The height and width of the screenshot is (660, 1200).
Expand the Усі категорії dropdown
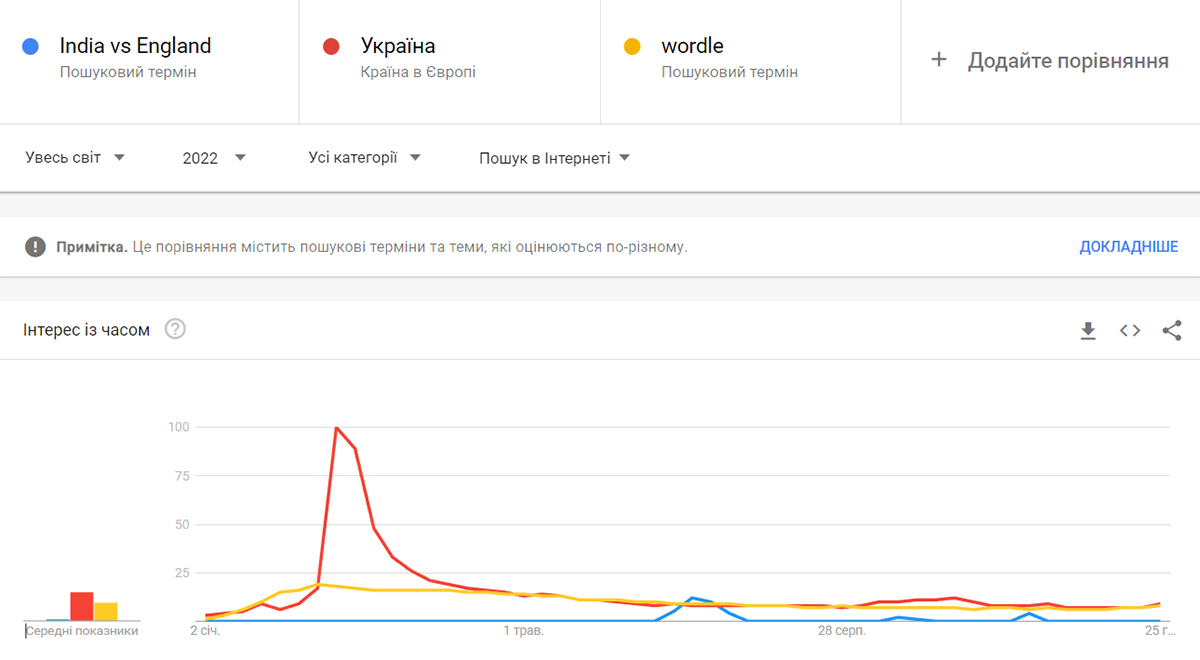365,157
